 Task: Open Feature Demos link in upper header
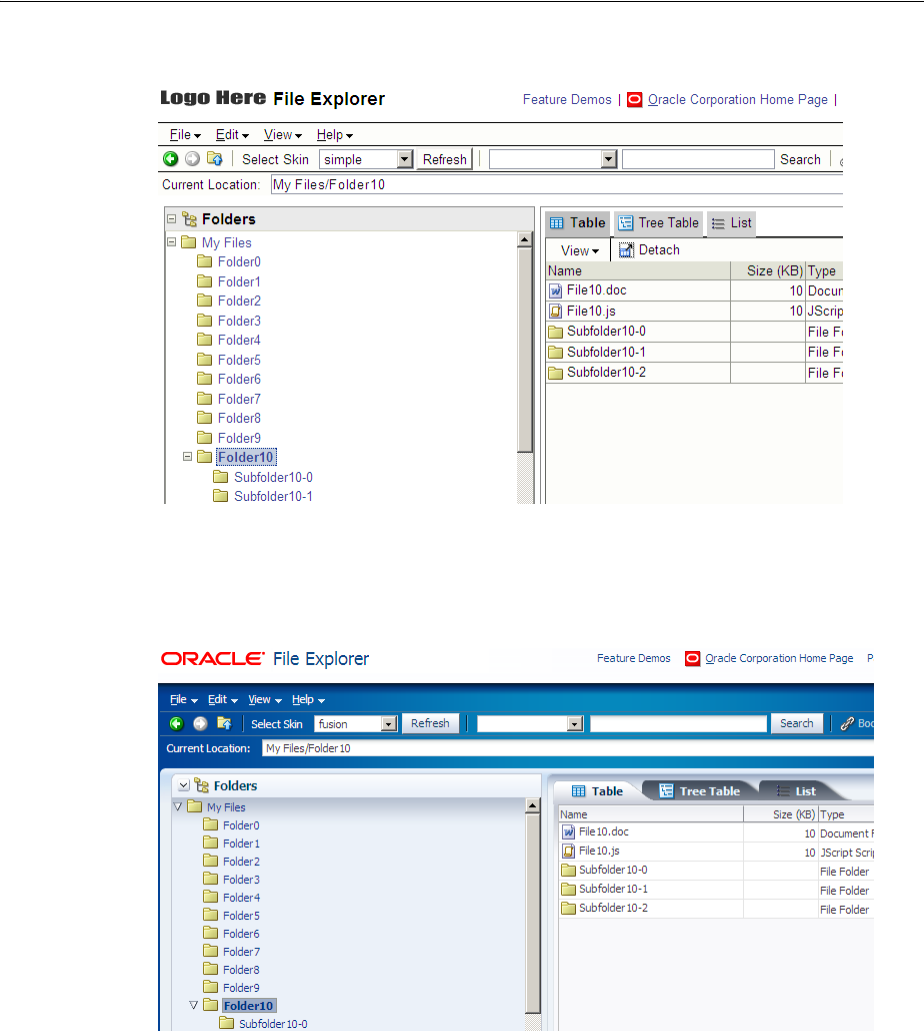point(567,100)
